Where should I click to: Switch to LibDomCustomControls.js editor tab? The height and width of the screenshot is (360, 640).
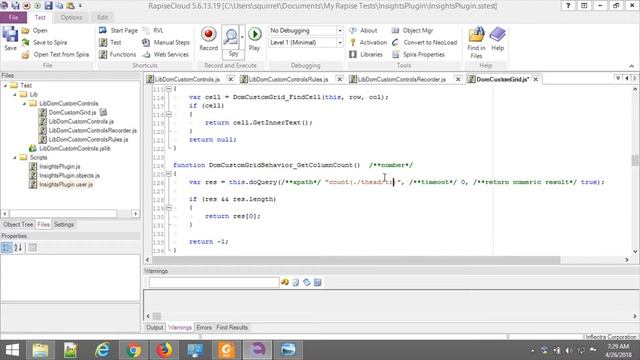187,79
